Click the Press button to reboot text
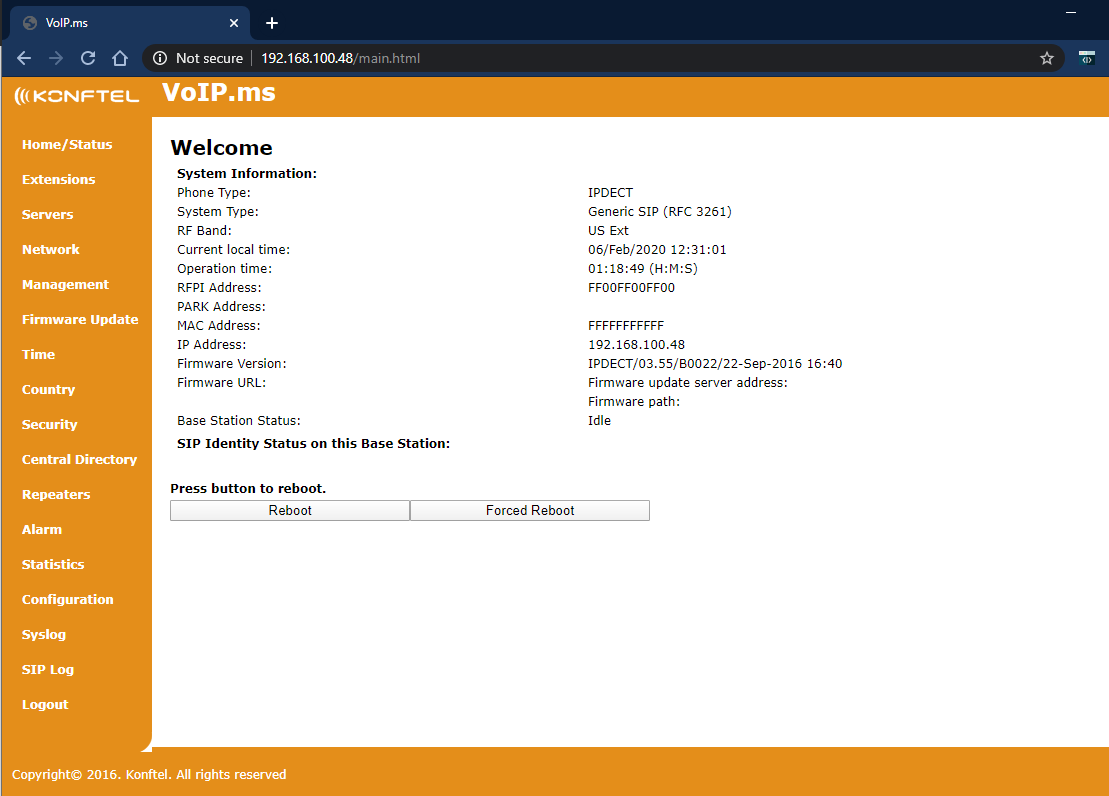1109x796 pixels. [x=248, y=488]
